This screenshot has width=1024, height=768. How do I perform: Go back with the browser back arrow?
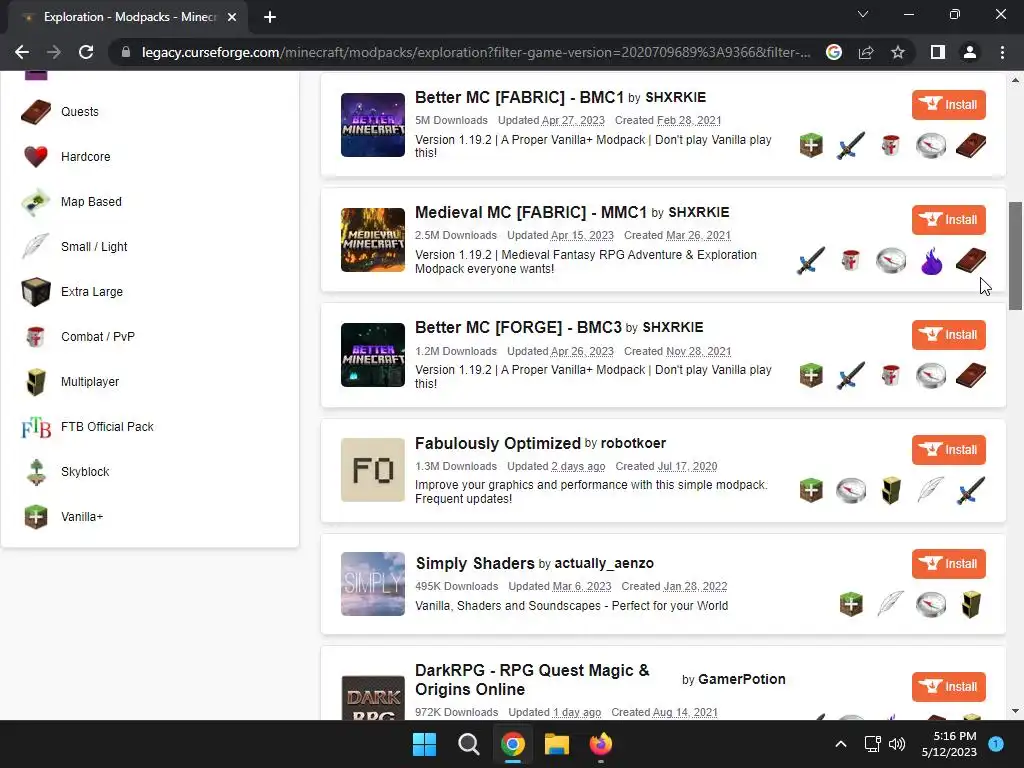click(x=22, y=52)
